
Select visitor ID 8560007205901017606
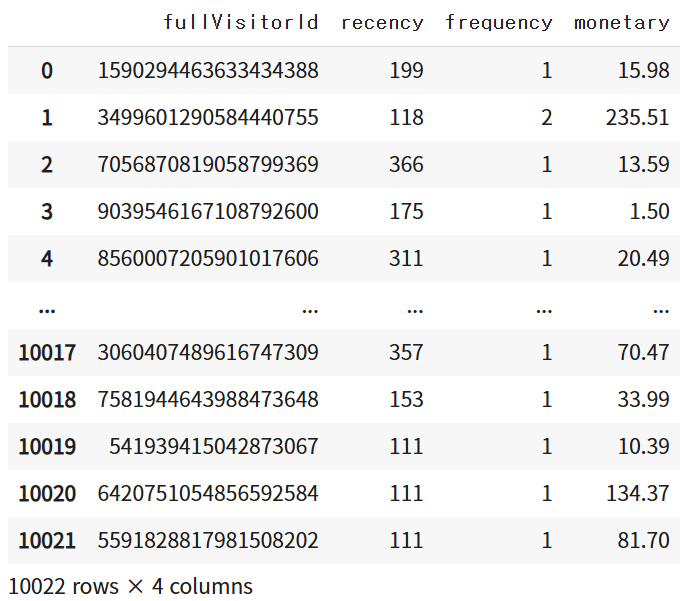[208, 258]
